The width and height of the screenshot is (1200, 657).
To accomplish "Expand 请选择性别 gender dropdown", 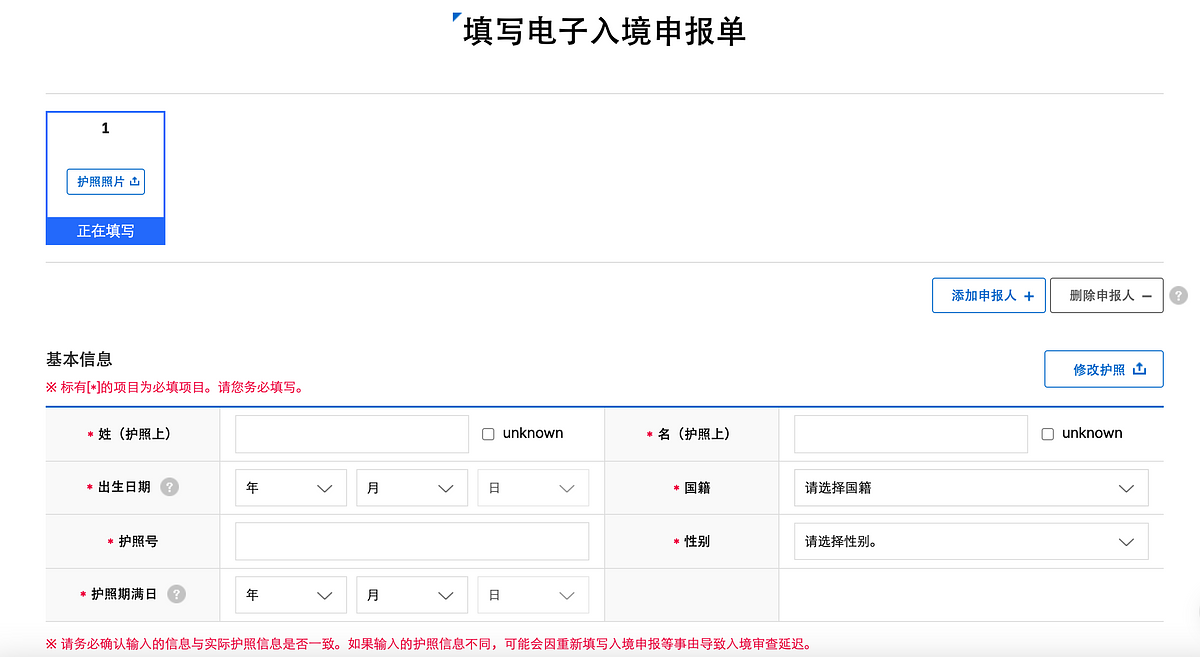I will tap(970, 542).
